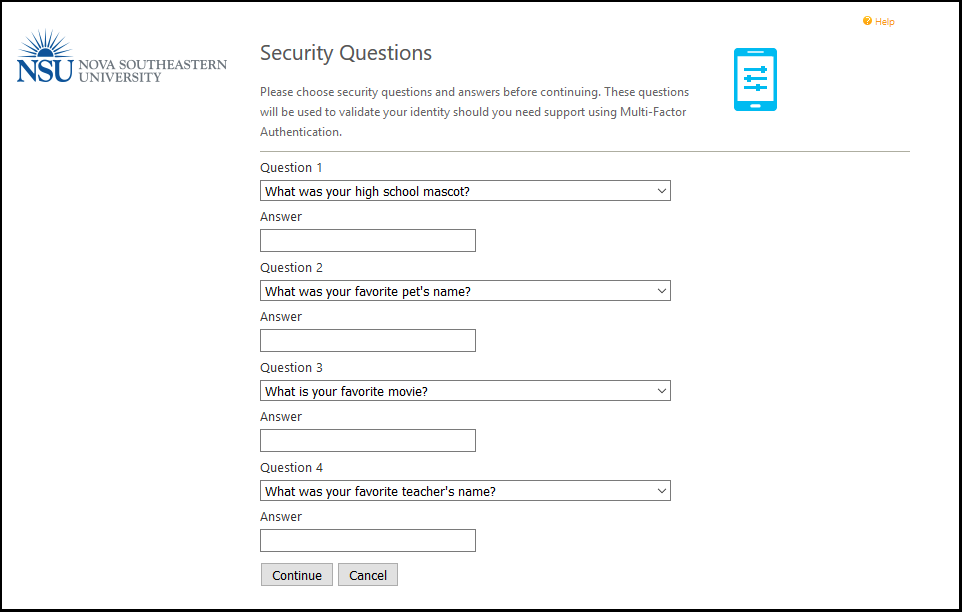Open the favorite movie question list

click(x=465, y=391)
